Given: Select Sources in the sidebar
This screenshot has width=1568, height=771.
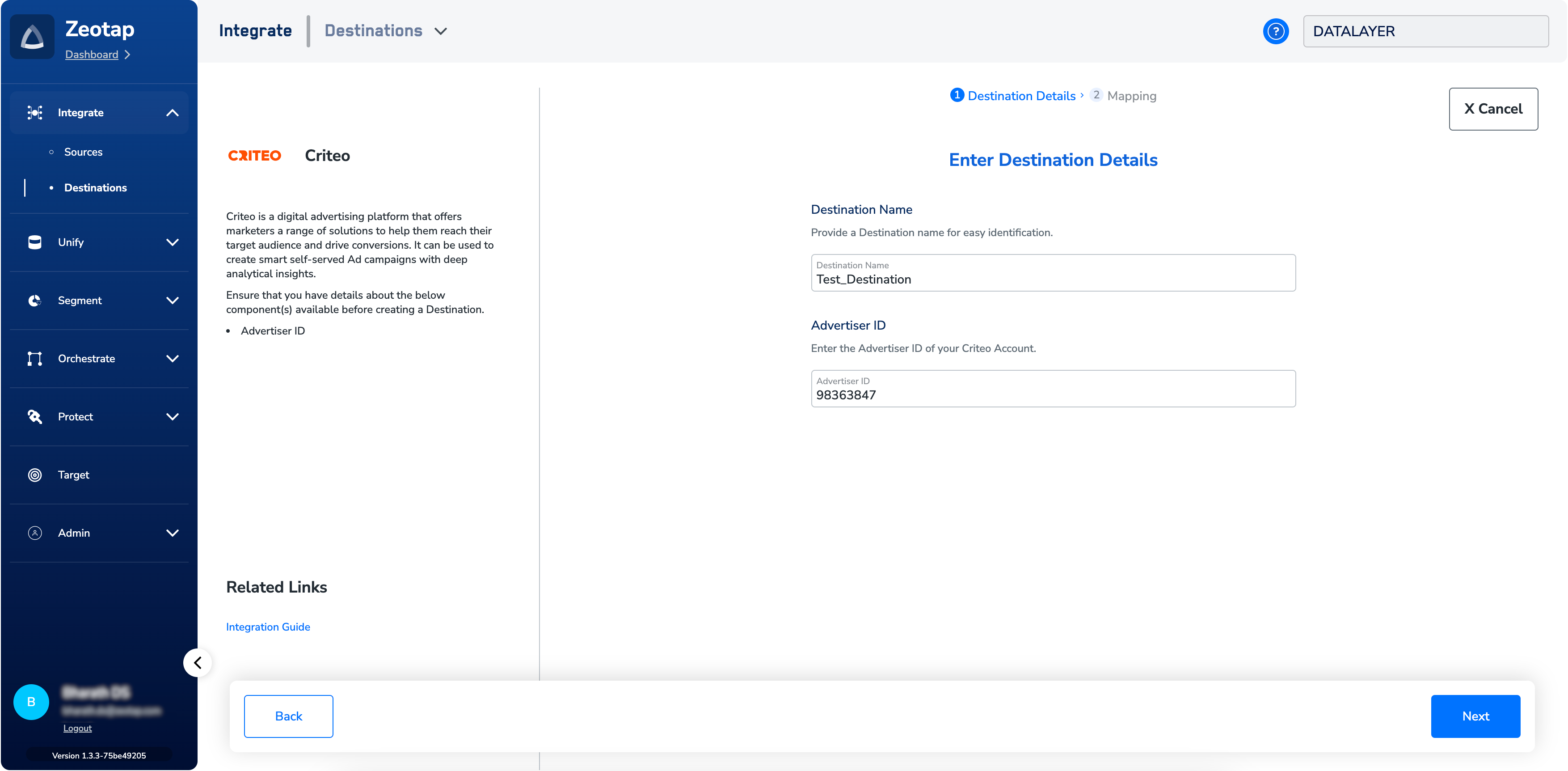Looking at the screenshot, I should pyautogui.click(x=84, y=152).
